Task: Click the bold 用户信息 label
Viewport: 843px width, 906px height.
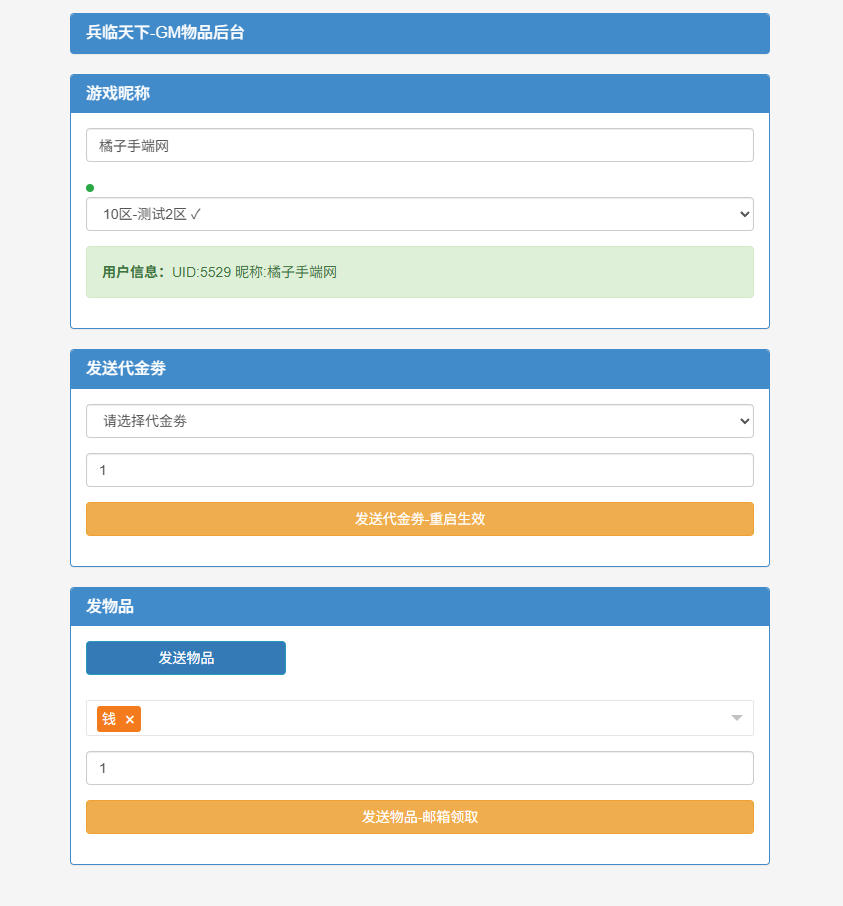Action: tap(133, 272)
